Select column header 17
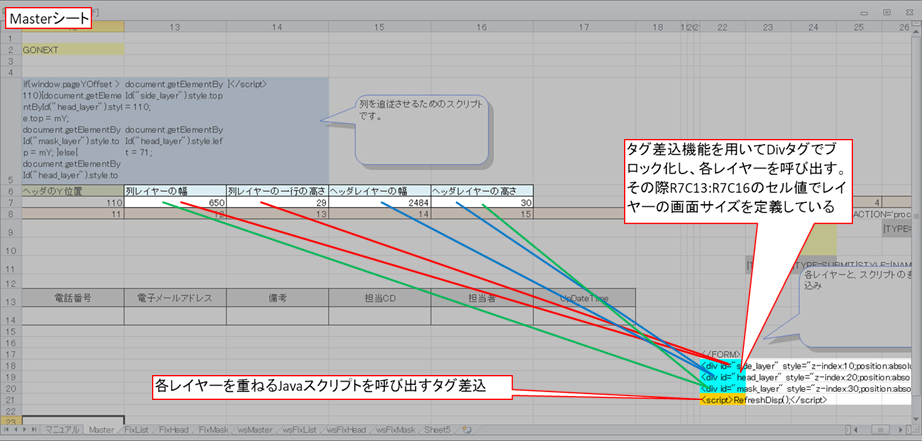922x441 pixels. 584,26
